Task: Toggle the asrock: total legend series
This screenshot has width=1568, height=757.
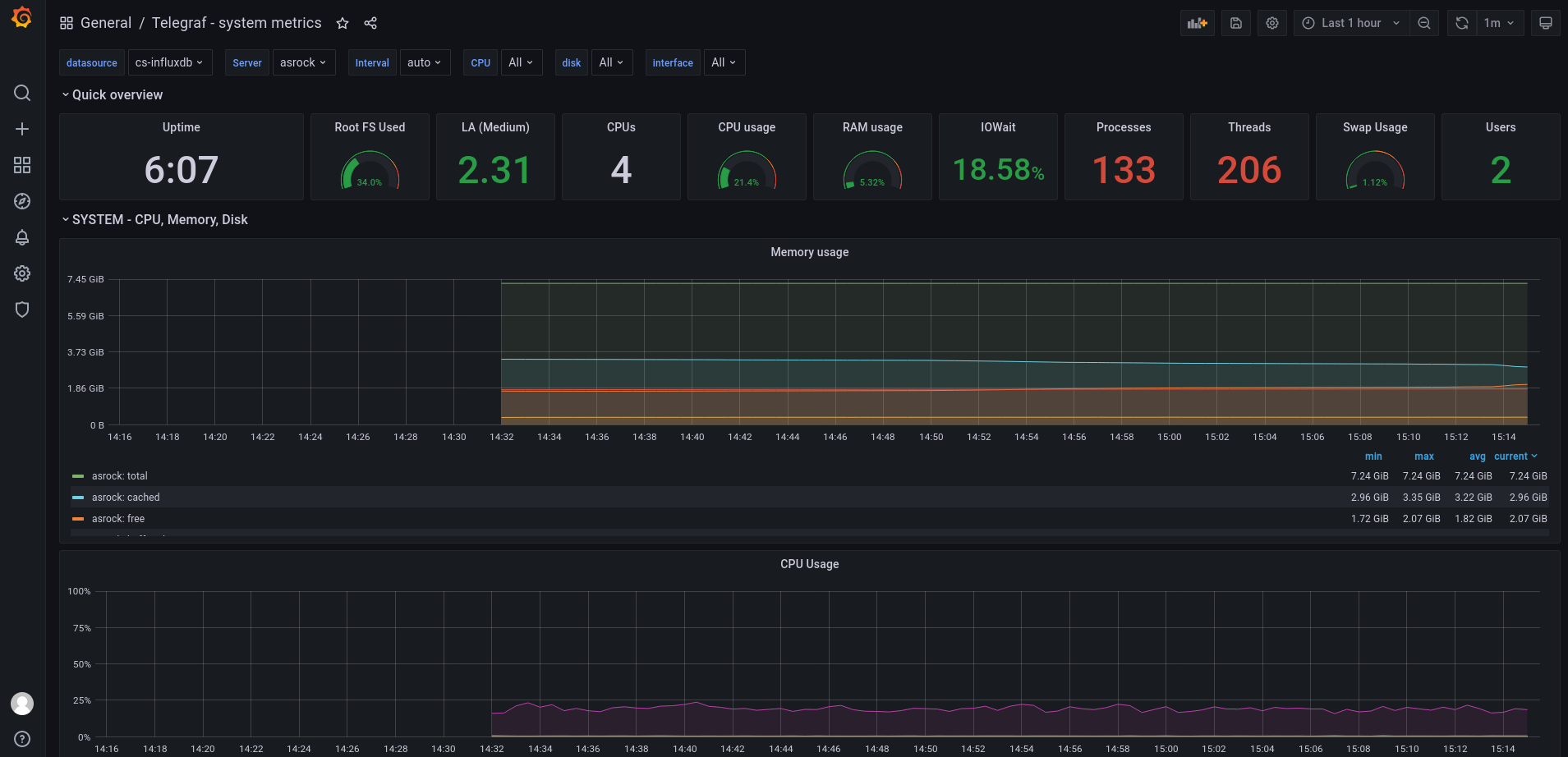Action: coord(120,476)
